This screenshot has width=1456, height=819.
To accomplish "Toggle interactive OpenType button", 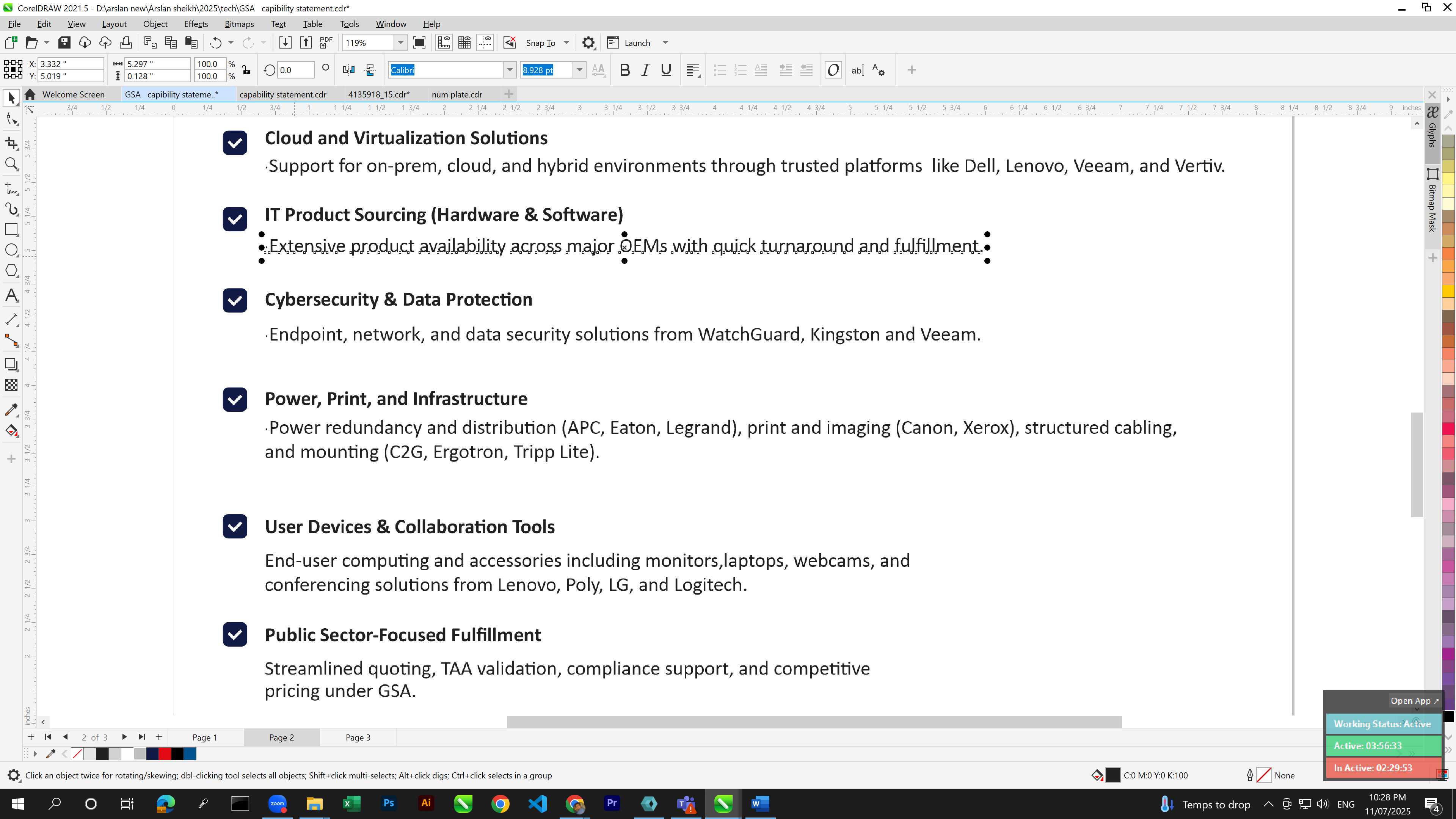I will [x=833, y=70].
